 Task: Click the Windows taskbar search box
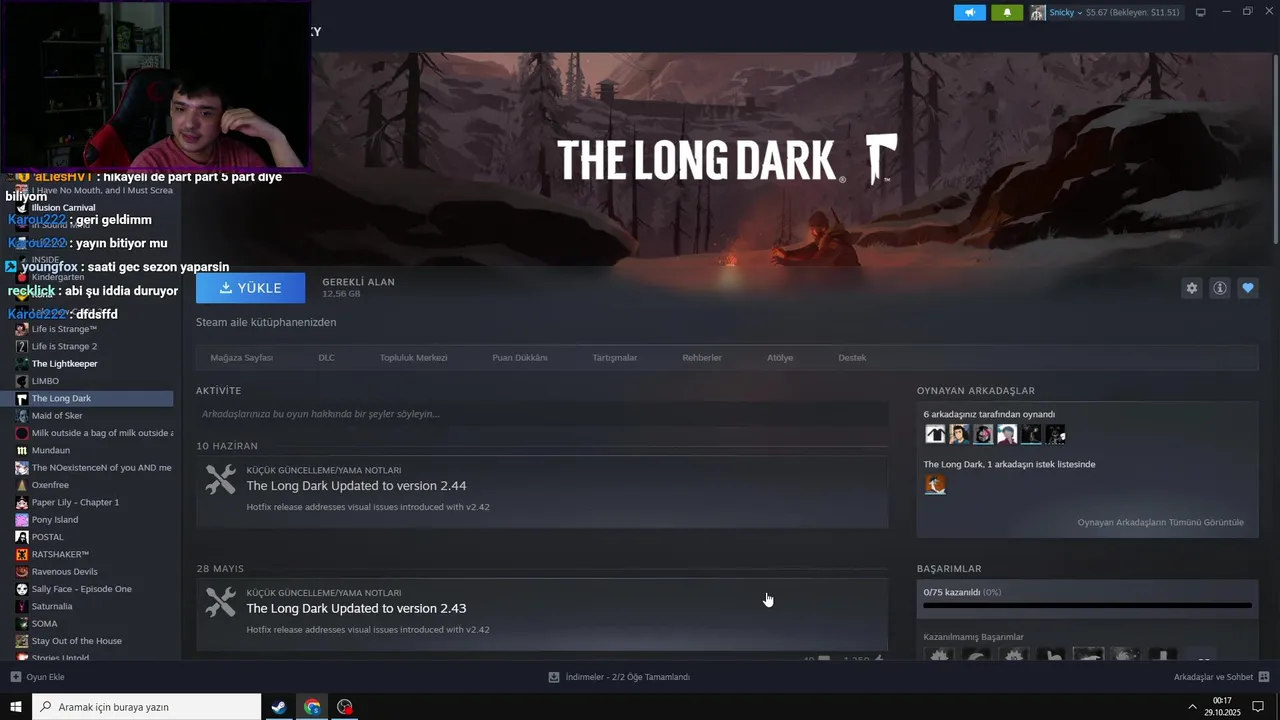[x=147, y=707]
